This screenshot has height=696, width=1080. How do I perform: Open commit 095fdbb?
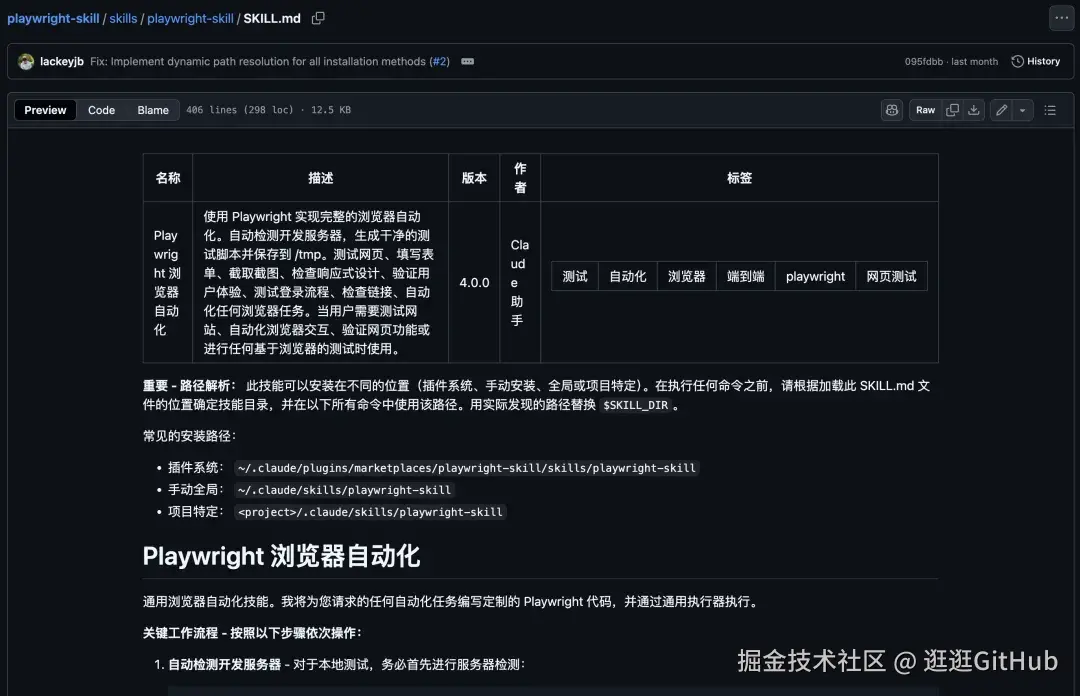(924, 61)
